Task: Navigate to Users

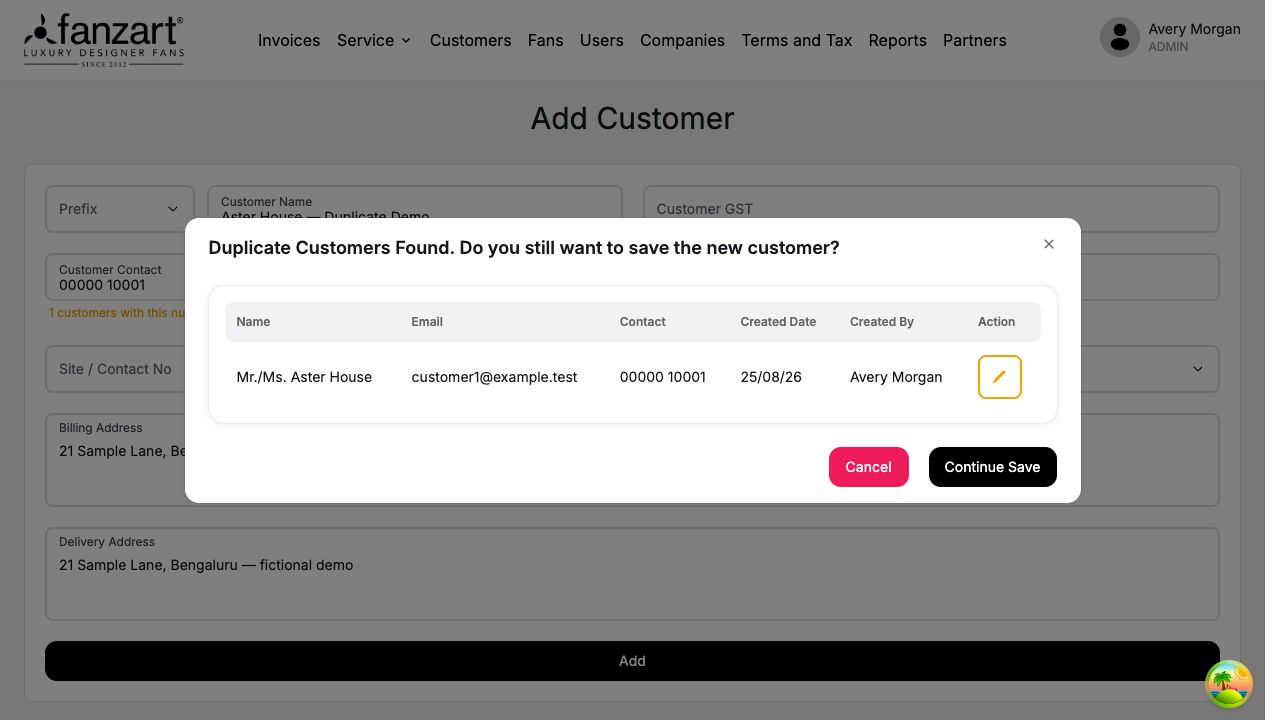Action: (x=601, y=40)
